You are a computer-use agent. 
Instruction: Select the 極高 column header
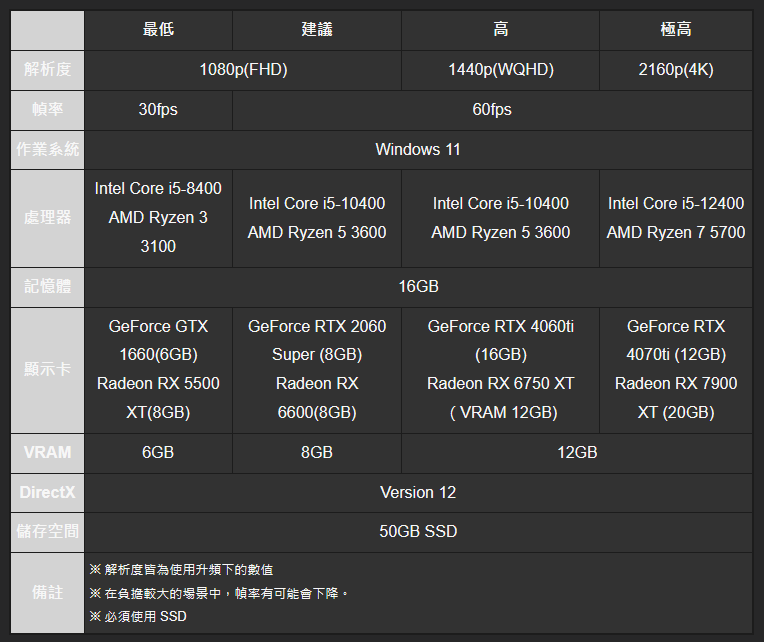point(676,30)
